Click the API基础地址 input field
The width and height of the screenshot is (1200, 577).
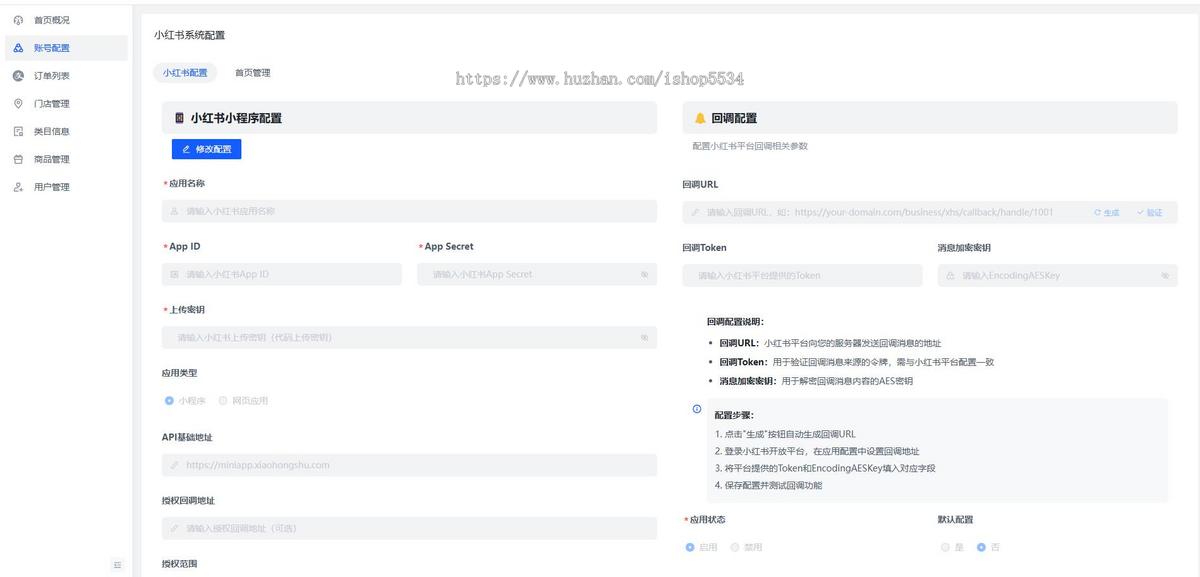click(x=409, y=465)
